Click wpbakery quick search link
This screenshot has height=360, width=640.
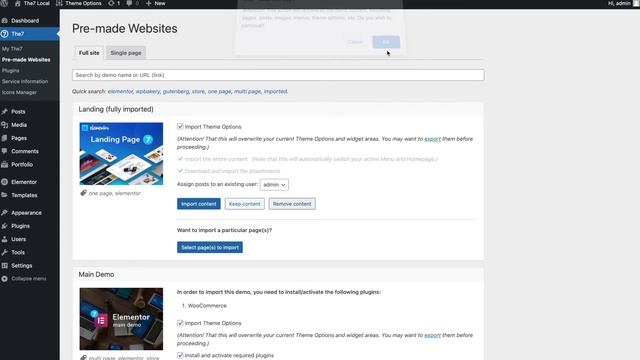[148, 91]
